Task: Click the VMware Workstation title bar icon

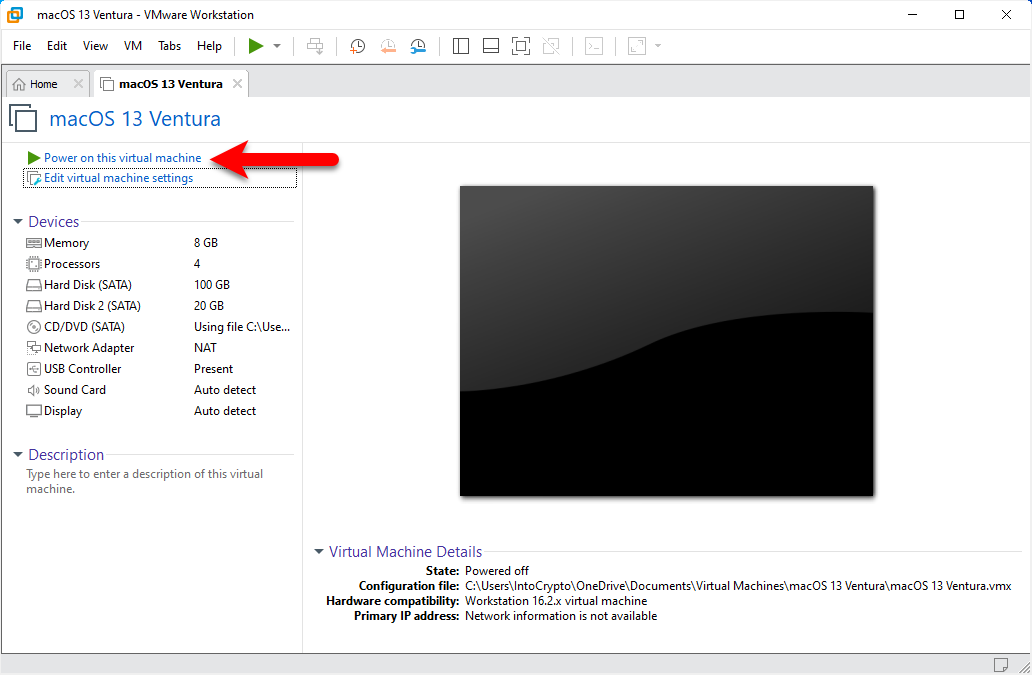Action: [x=15, y=14]
